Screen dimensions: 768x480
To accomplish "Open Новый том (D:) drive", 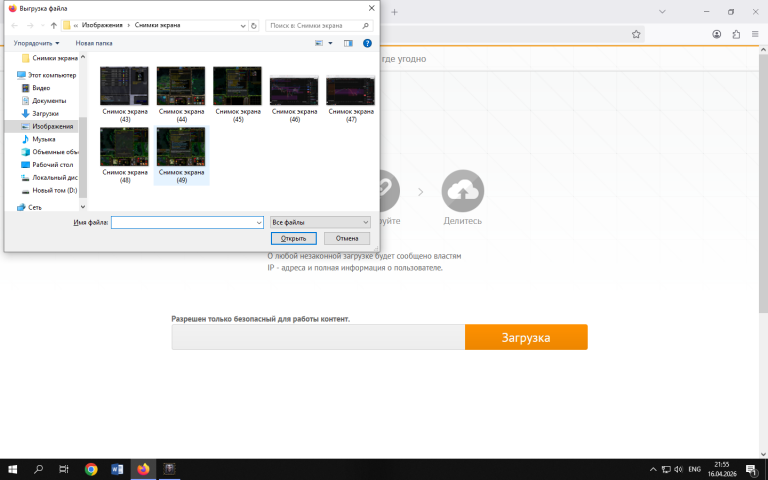I will coord(49,190).
